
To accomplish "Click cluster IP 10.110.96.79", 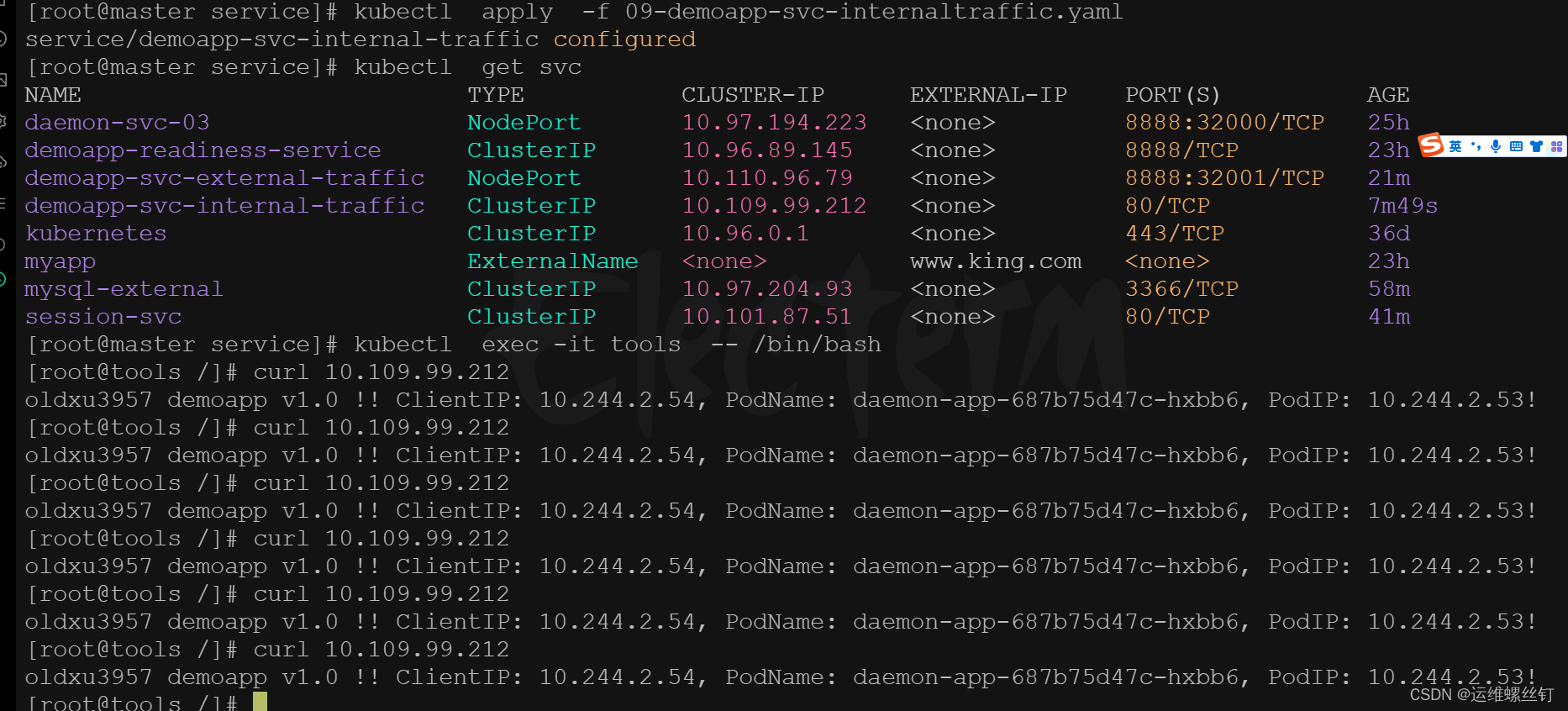I will tap(767, 178).
